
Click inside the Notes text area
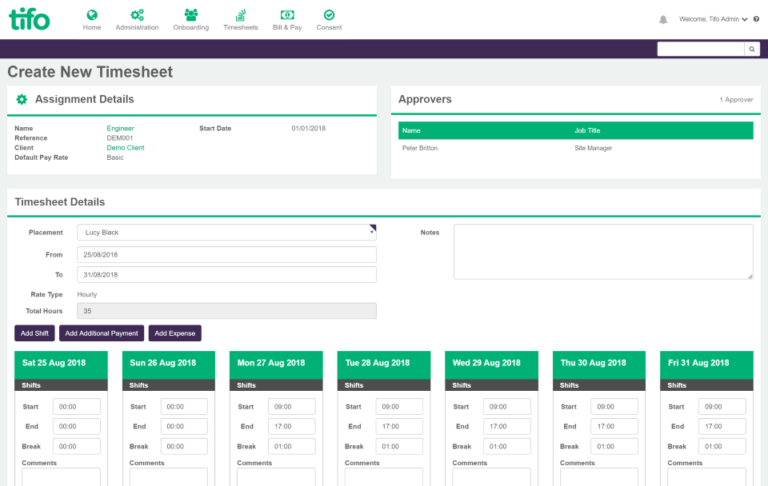[x=603, y=251]
